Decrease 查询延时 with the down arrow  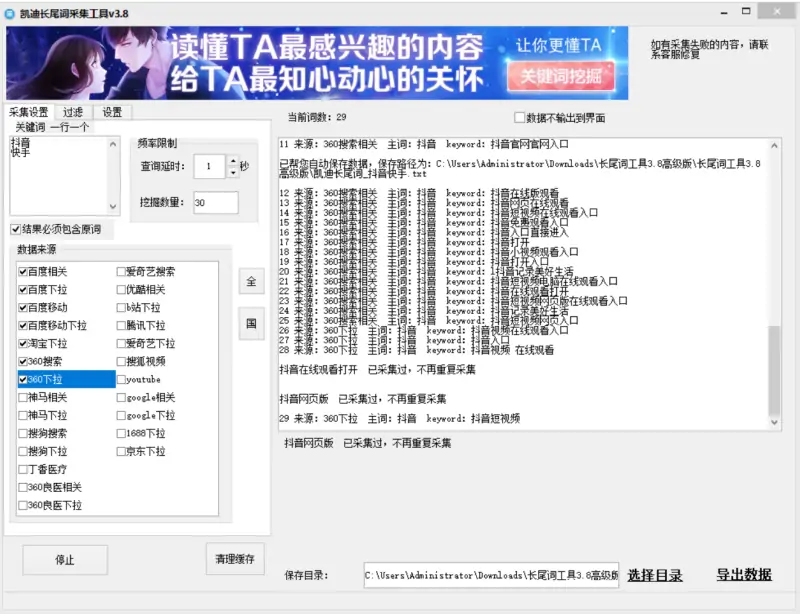232,171
